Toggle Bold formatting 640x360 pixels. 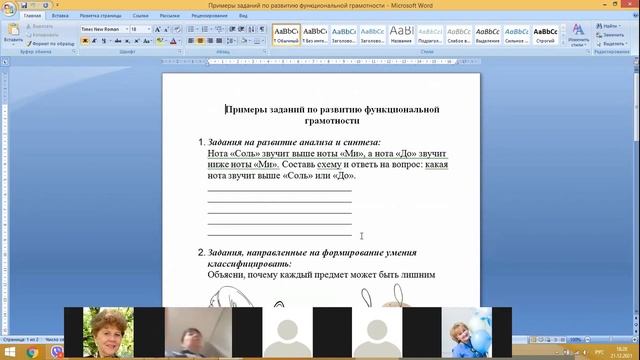pos(85,41)
